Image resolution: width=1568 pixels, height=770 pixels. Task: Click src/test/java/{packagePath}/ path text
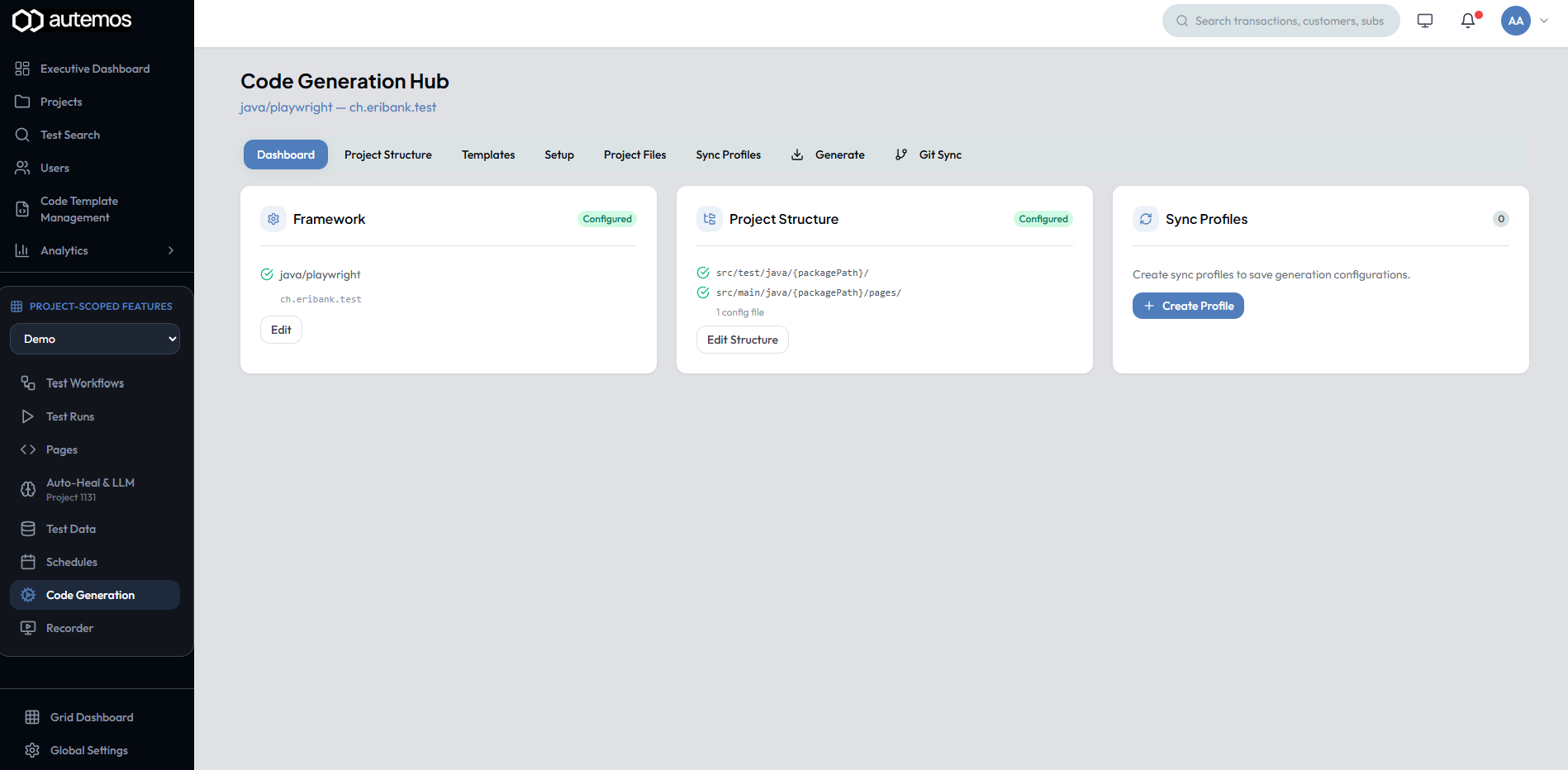pos(792,273)
